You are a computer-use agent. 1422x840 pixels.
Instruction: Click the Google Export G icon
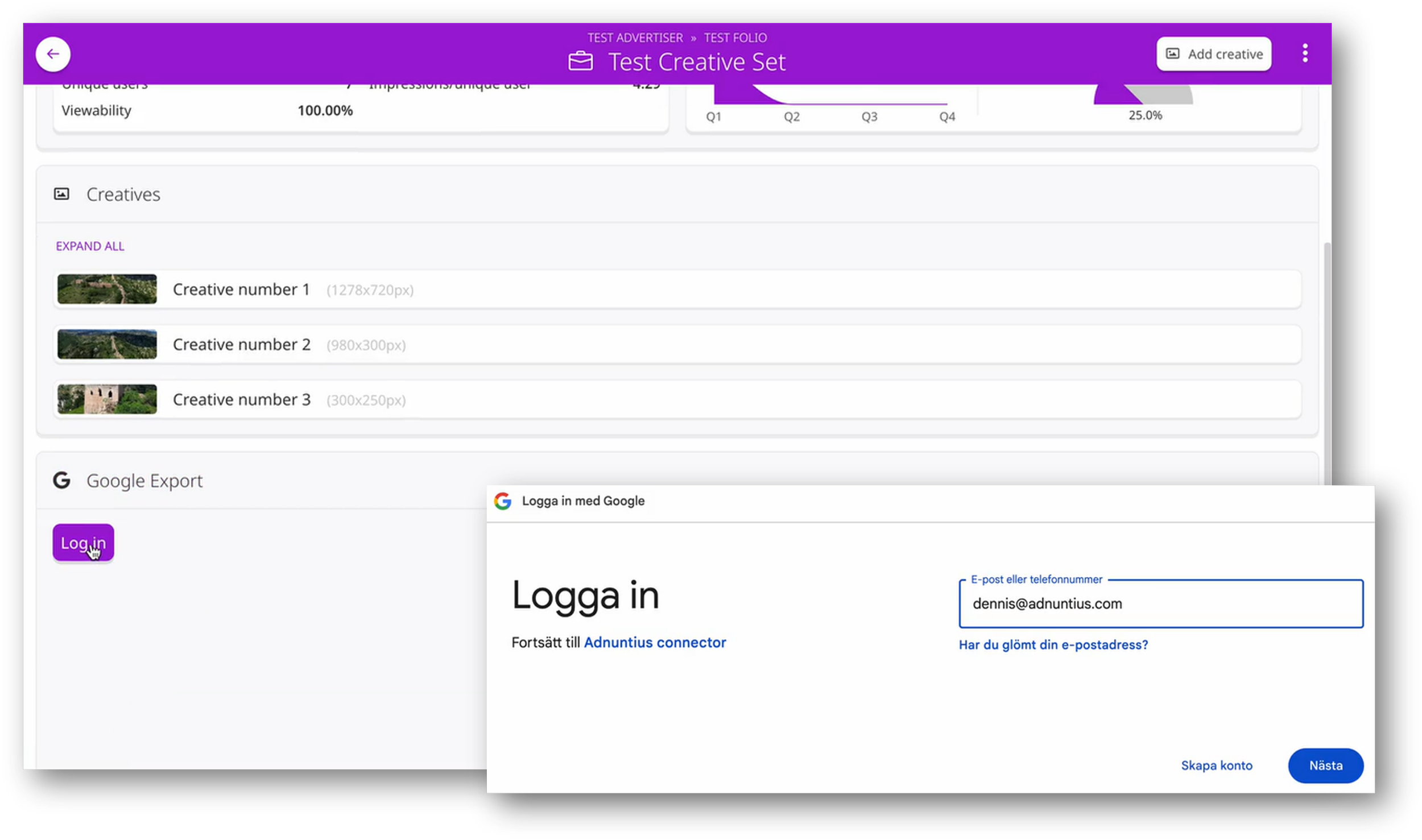(x=61, y=481)
